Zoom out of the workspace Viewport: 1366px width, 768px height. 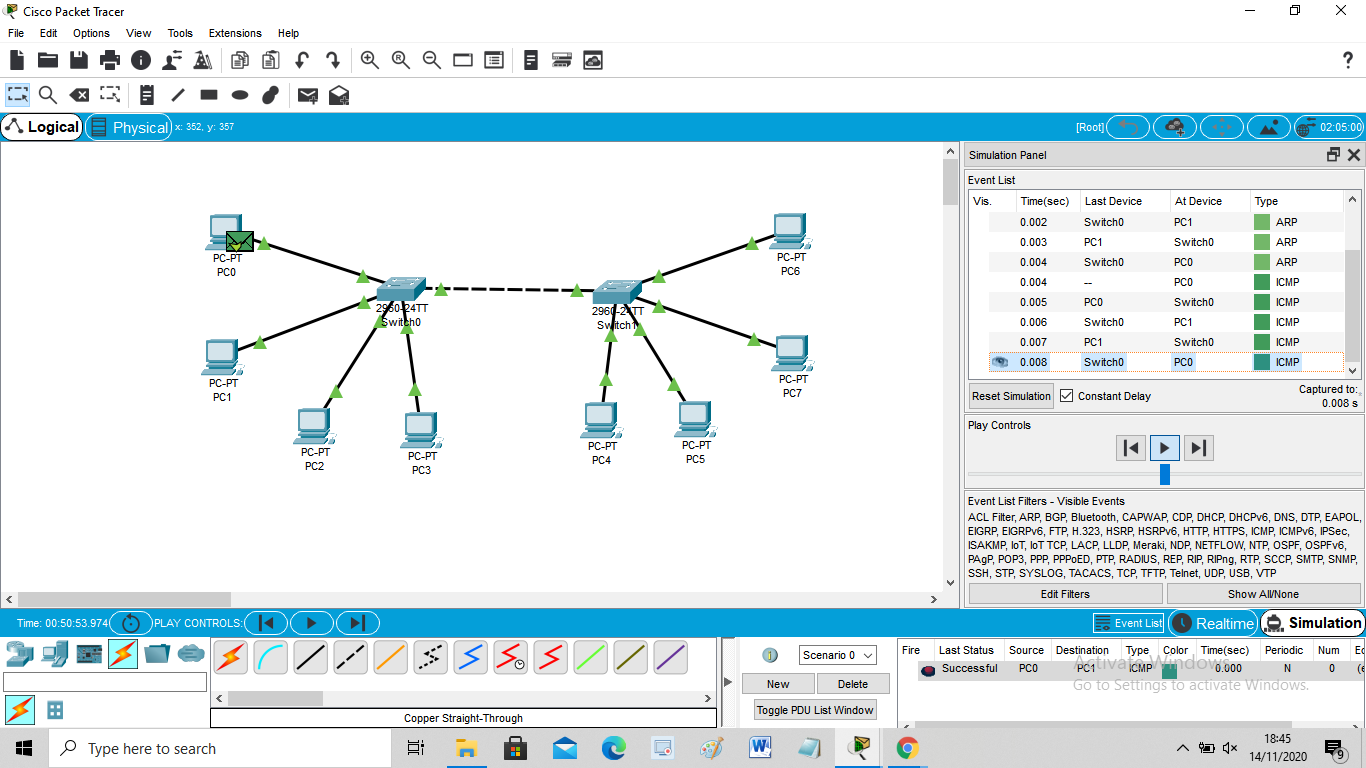(x=432, y=60)
